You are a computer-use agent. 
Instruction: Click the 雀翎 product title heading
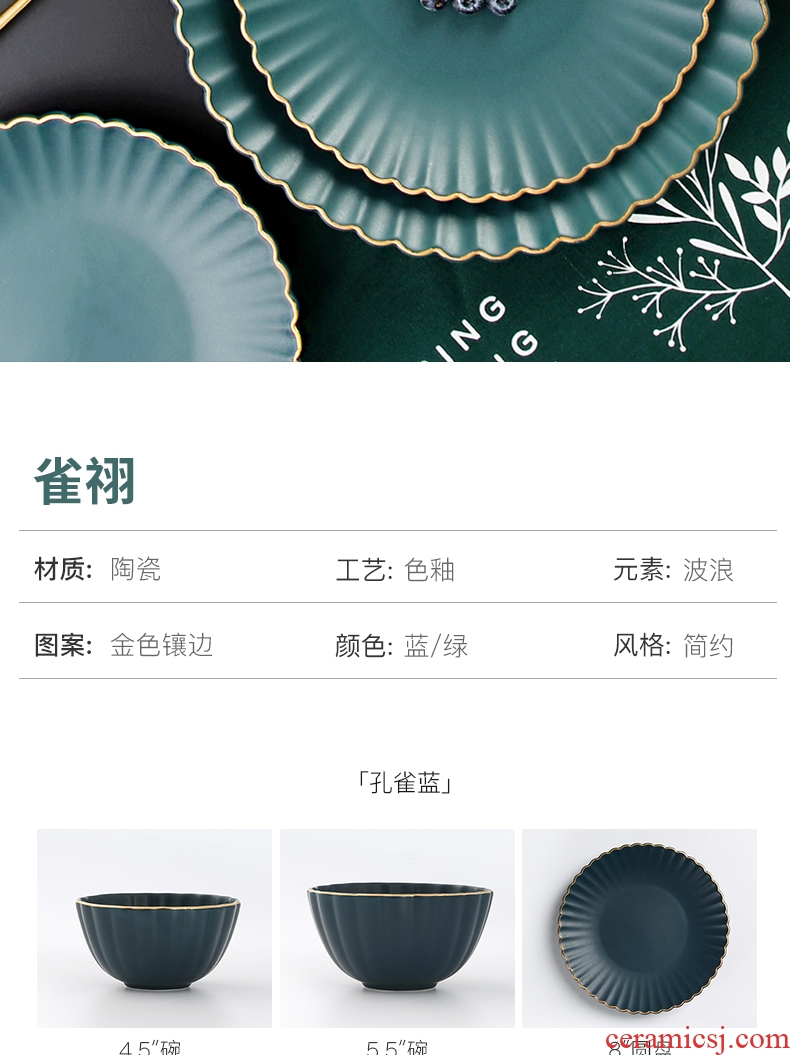85,480
